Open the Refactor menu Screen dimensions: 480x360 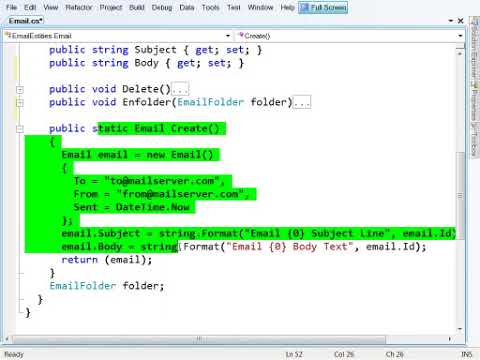(79, 7)
